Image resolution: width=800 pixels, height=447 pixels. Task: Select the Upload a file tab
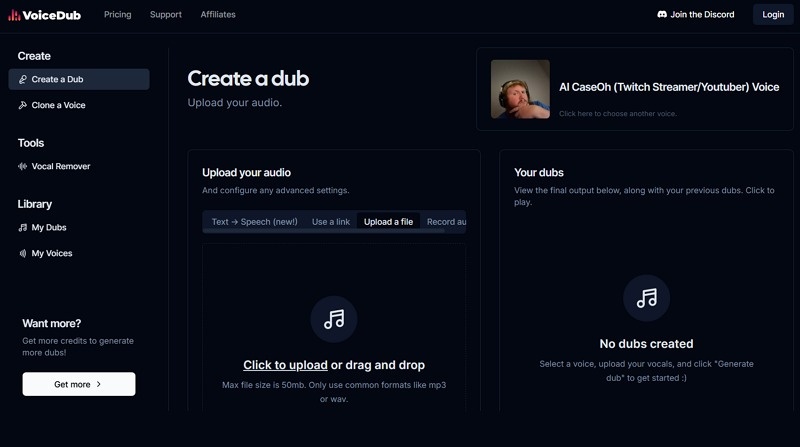388,221
